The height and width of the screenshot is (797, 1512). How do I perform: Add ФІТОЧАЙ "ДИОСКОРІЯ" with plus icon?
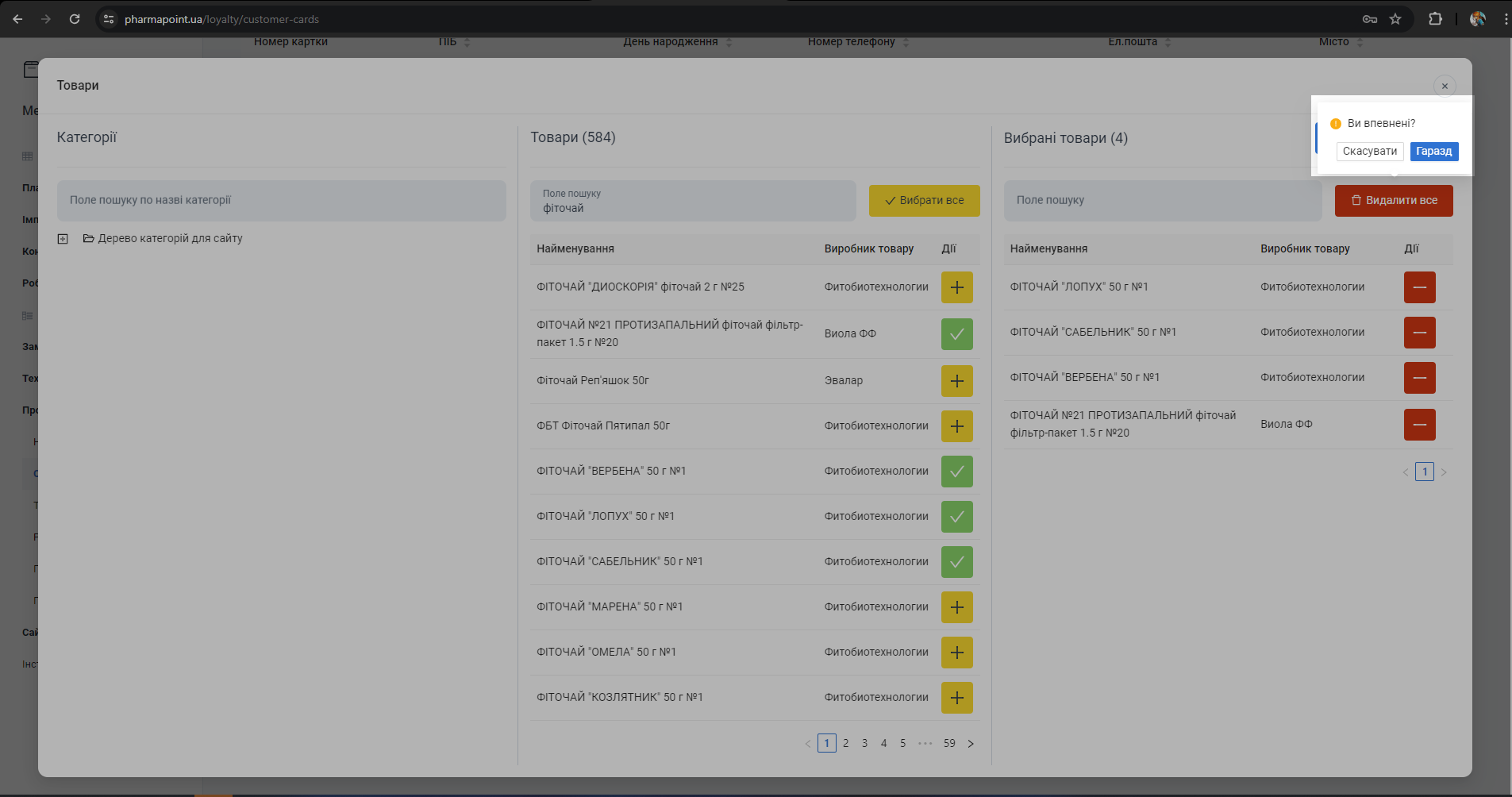tap(956, 287)
